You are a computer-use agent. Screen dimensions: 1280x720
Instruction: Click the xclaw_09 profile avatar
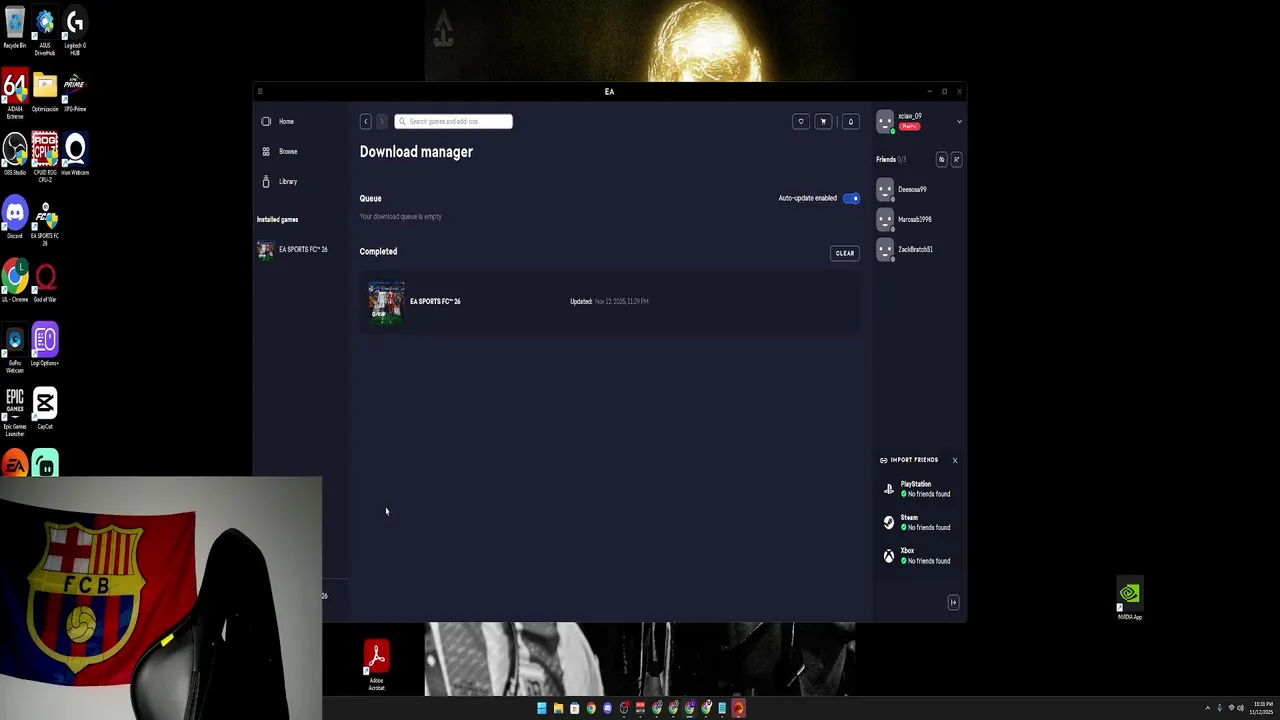[885, 122]
